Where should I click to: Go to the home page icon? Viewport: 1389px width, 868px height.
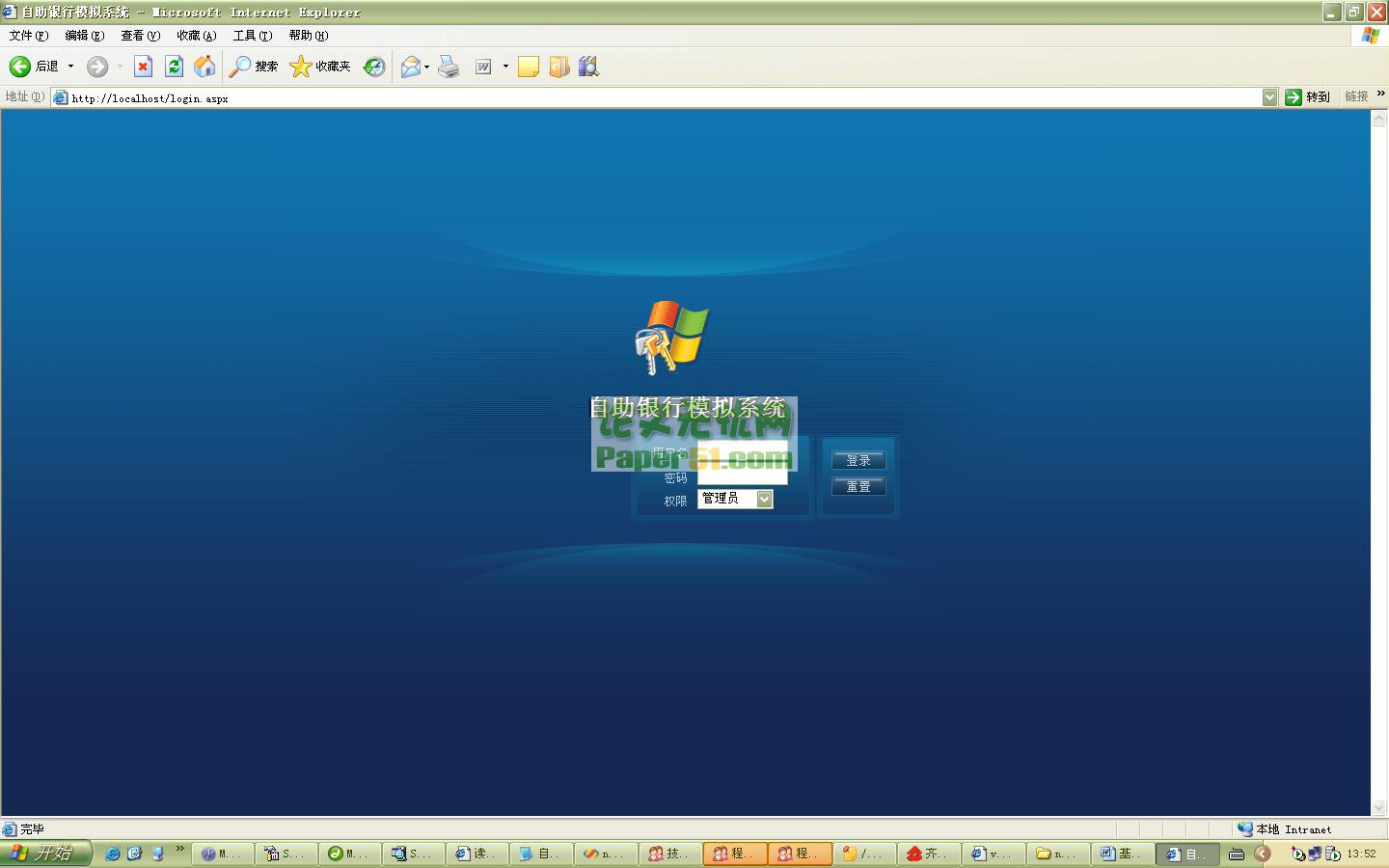coord(204,67)
